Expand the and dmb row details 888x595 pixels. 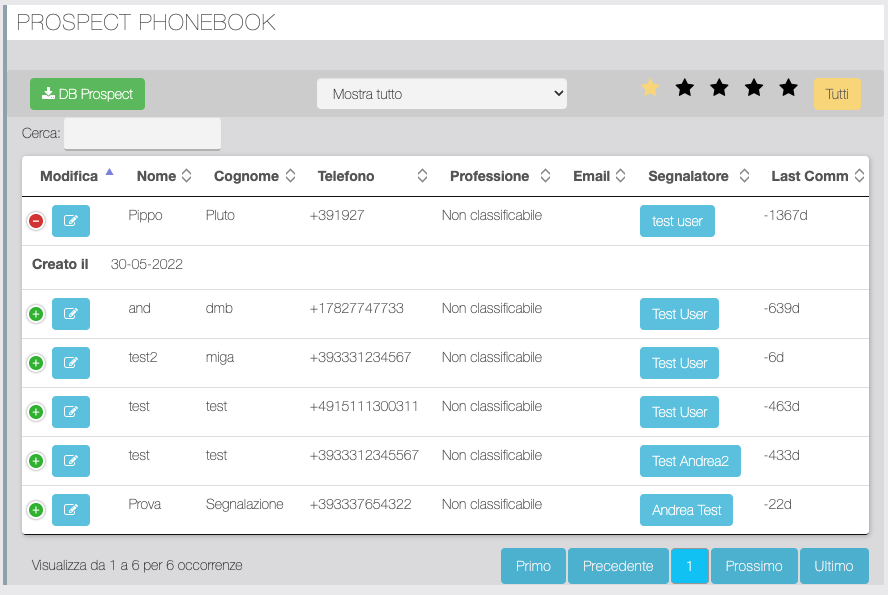click(x=36, y=314)
